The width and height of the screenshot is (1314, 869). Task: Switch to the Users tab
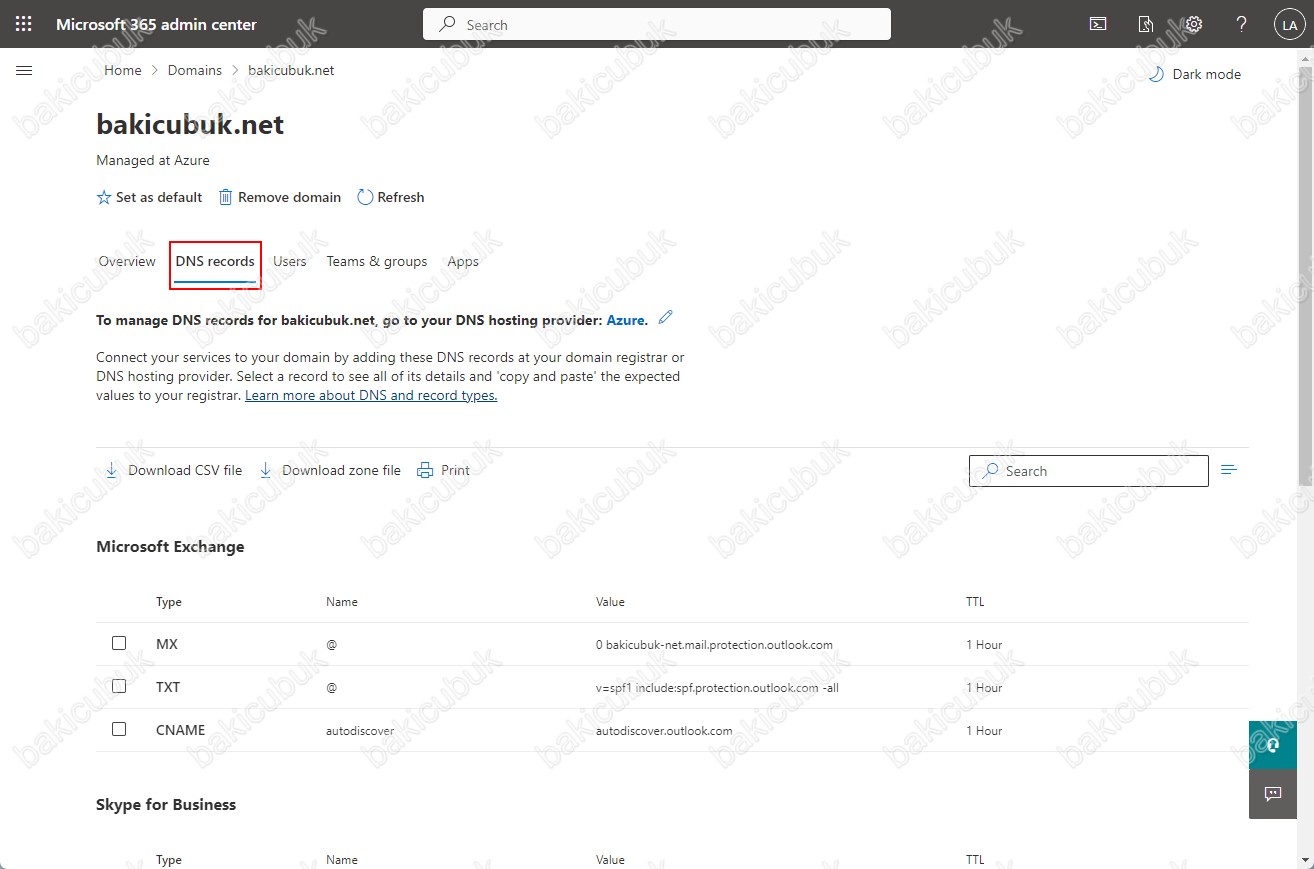pyautogui.click(x=290, y=262)
